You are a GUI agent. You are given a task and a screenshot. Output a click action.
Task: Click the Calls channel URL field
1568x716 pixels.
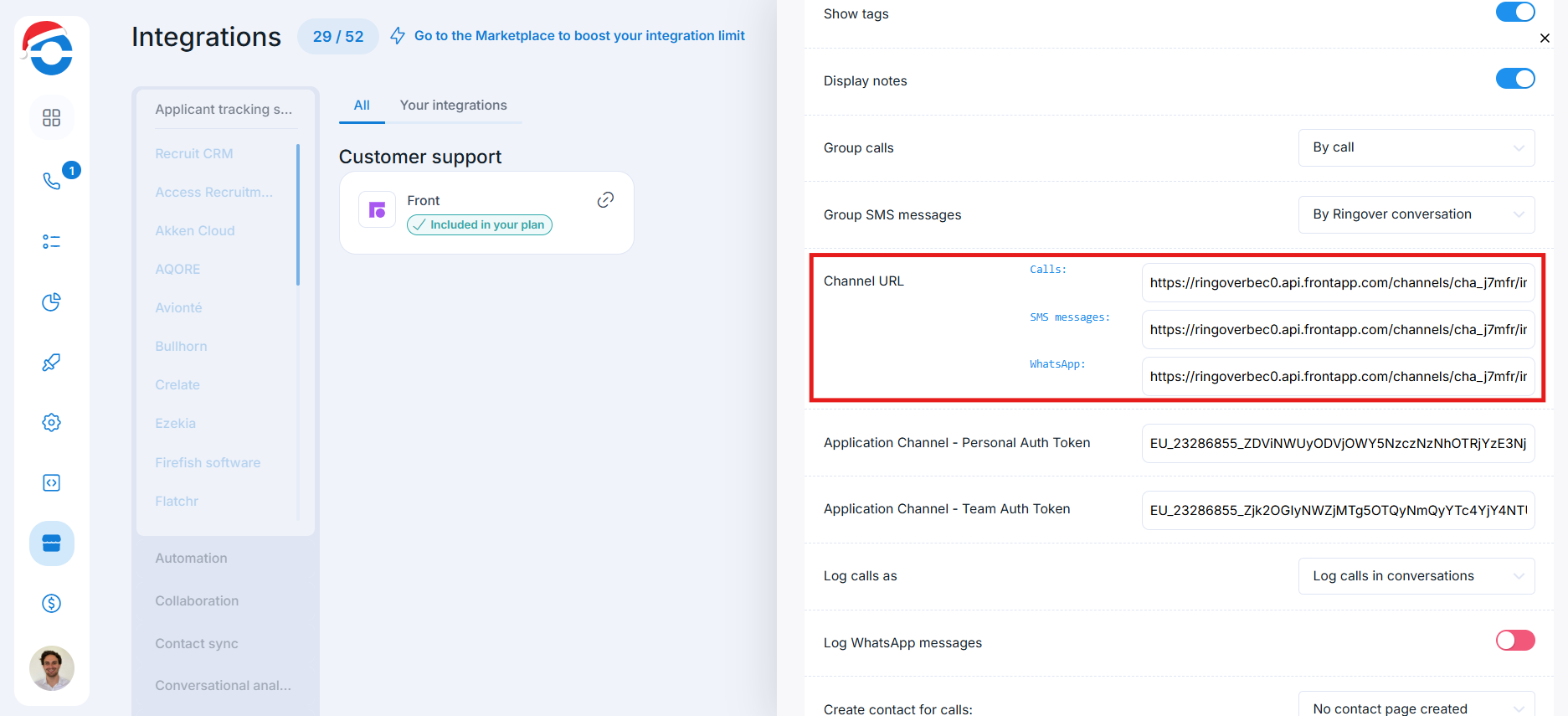pos(1337,283)
